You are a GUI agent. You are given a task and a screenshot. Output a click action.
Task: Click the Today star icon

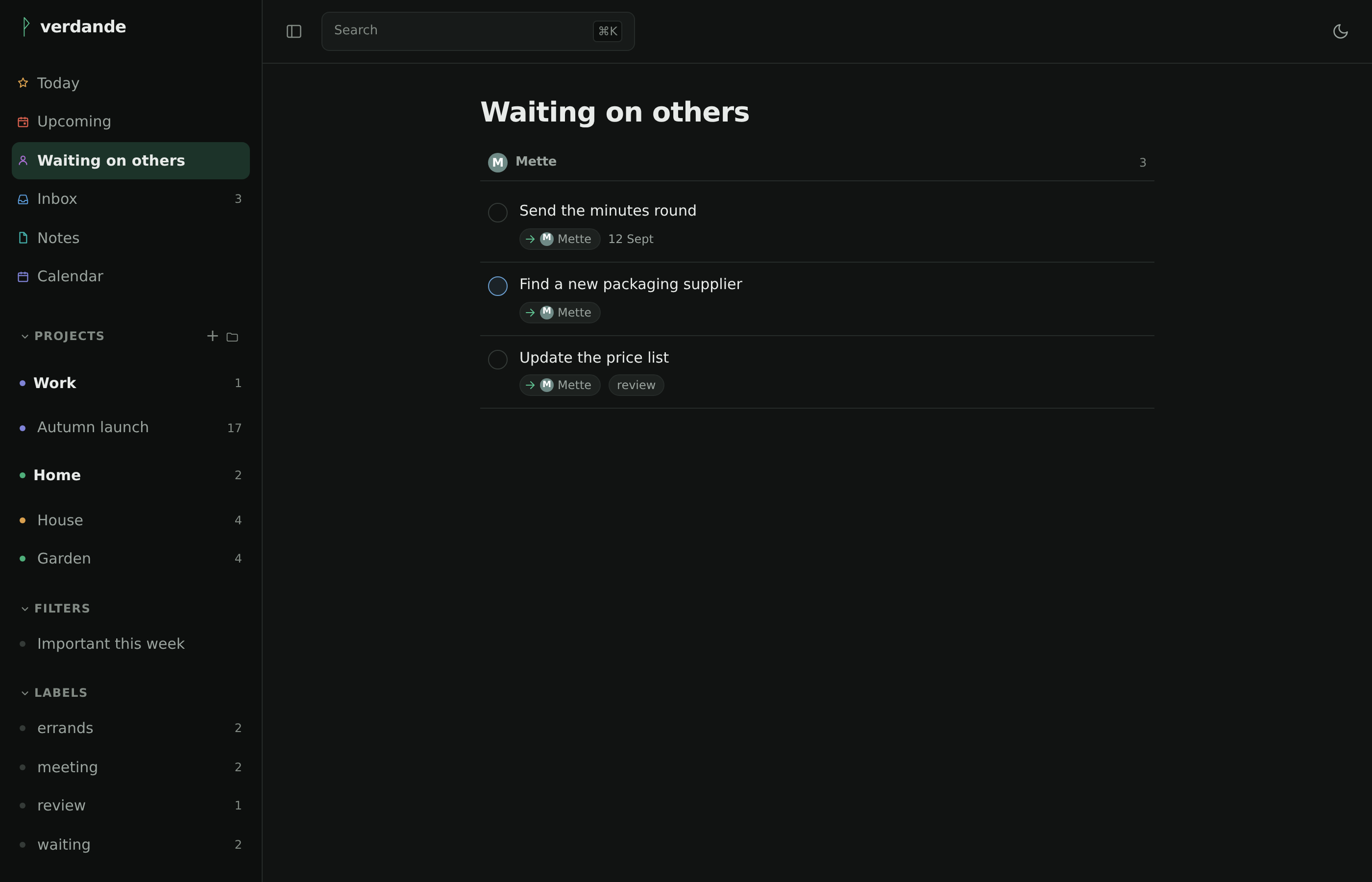pos(23,83)
